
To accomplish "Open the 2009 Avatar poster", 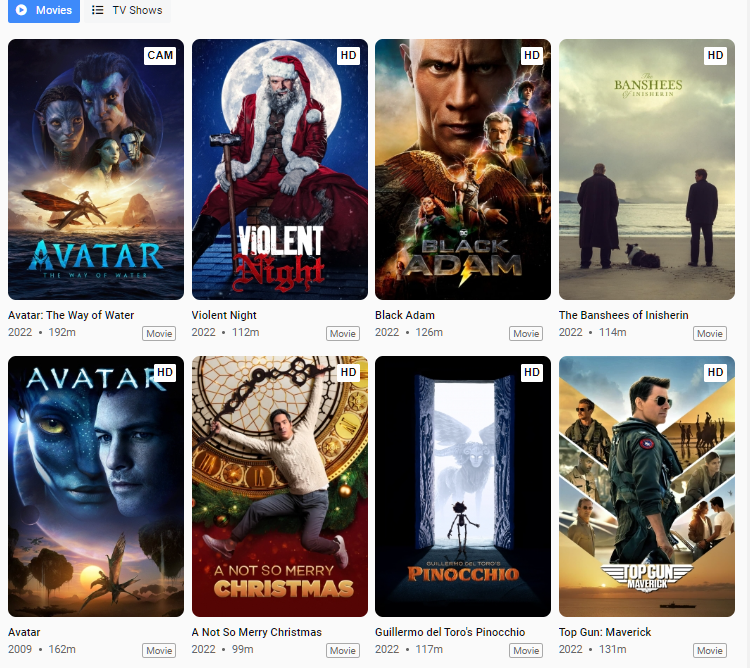I will click(96, 486).
